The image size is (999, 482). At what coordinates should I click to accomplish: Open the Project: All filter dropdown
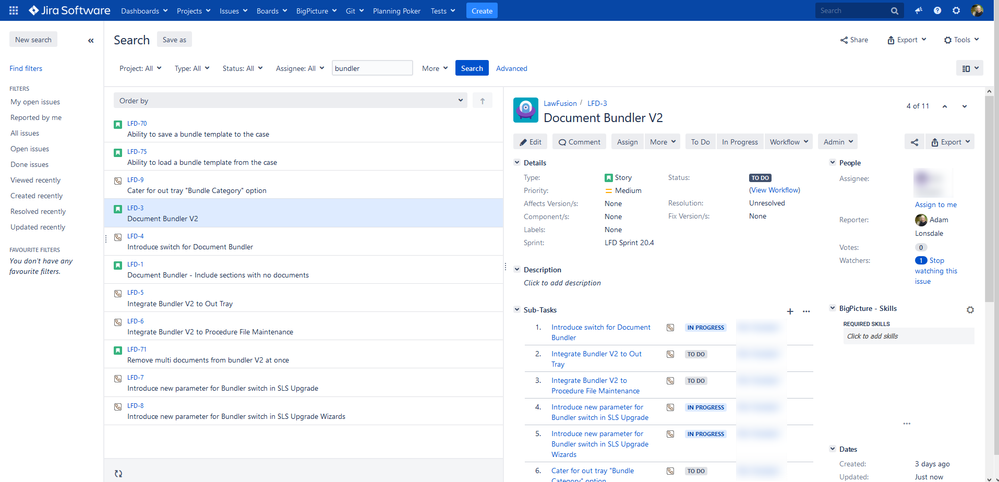coord(140,68)
